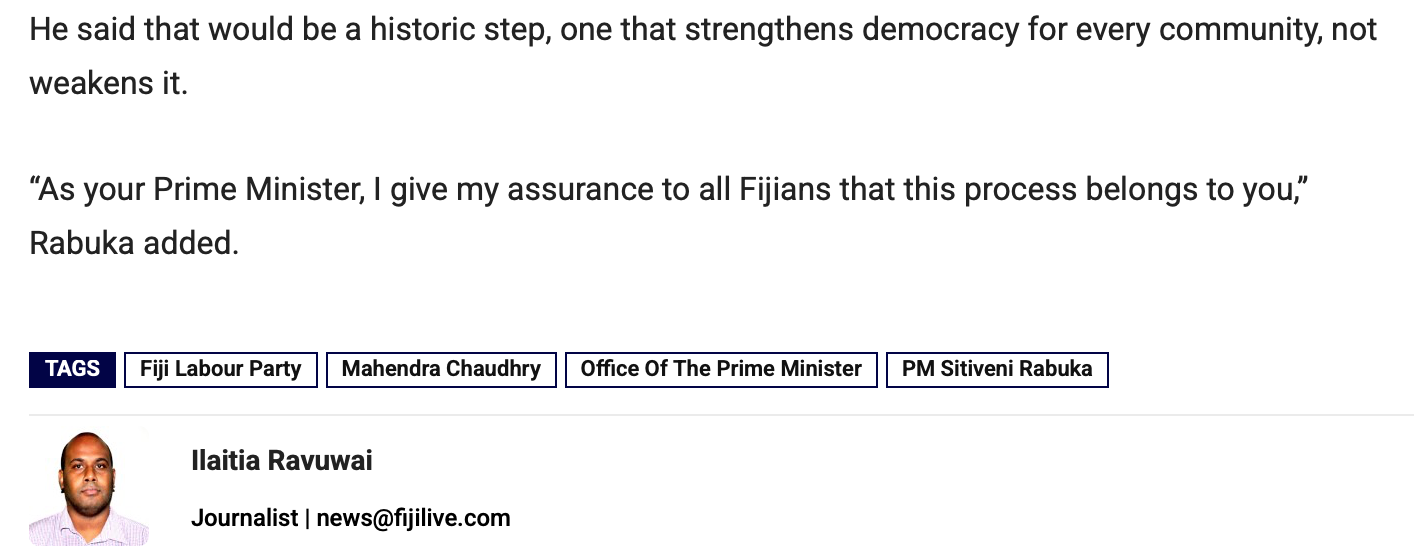Viewport: 1414px width, 554px height.
Task: Open author Ilaitia Ravuwai's profile name
Action: coord(282,461)
